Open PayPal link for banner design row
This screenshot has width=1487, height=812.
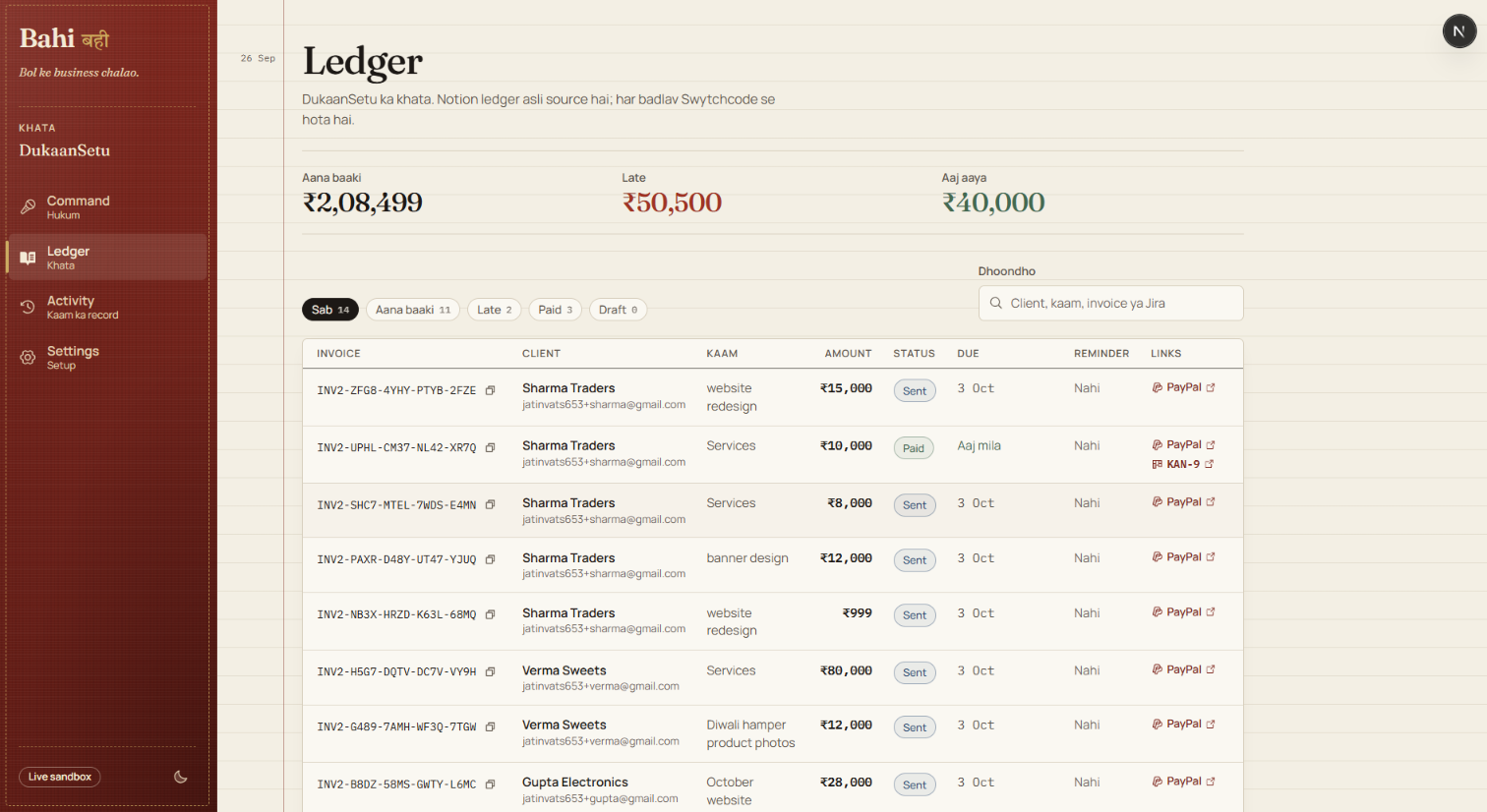point(1184,557)
